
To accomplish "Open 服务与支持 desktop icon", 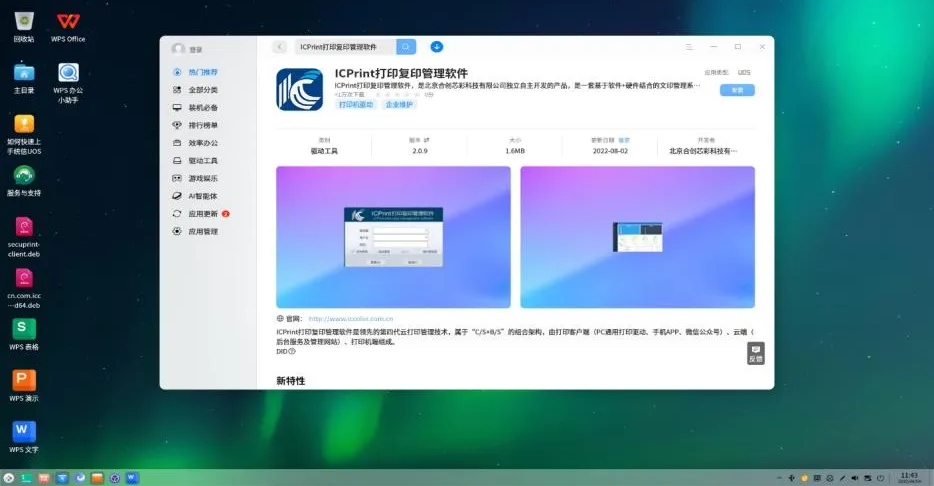I will point(24,180).
